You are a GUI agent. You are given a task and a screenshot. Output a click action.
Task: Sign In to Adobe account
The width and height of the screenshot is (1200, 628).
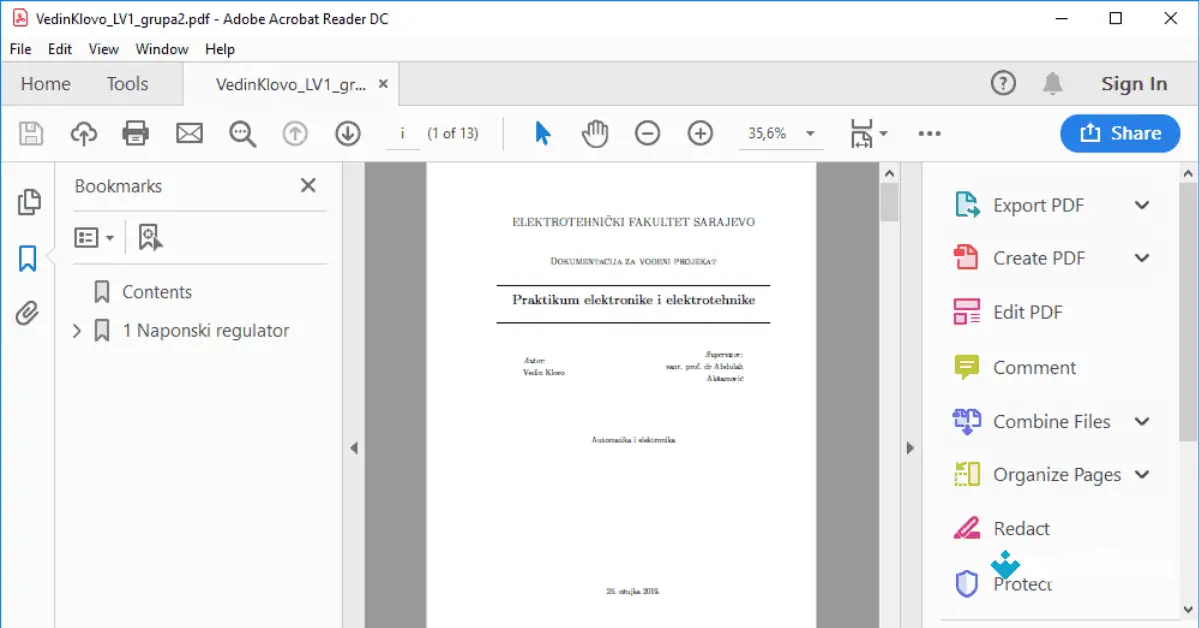[x=1134, y=84]
